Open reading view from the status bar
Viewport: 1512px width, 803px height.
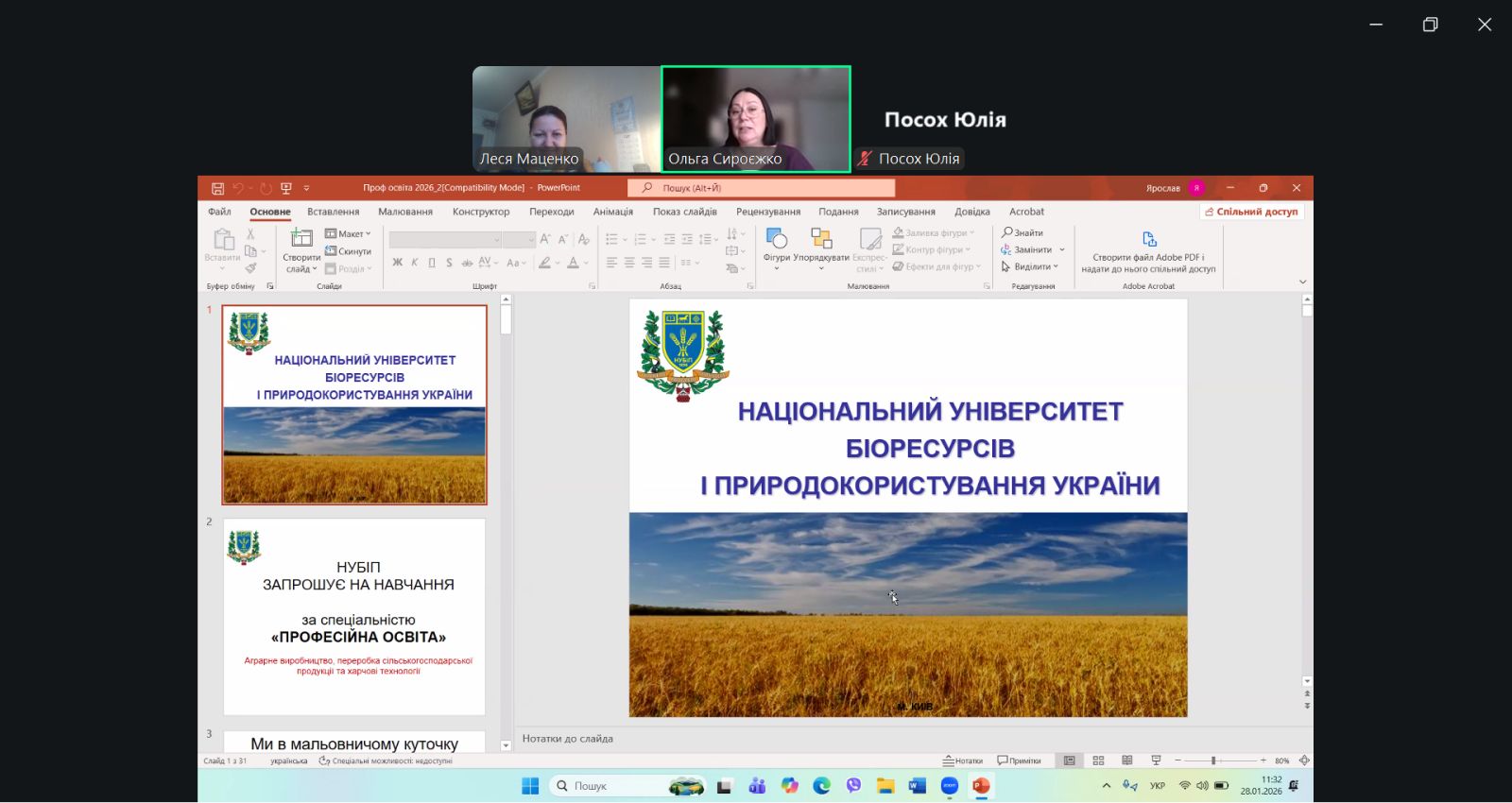(1127, 760)
